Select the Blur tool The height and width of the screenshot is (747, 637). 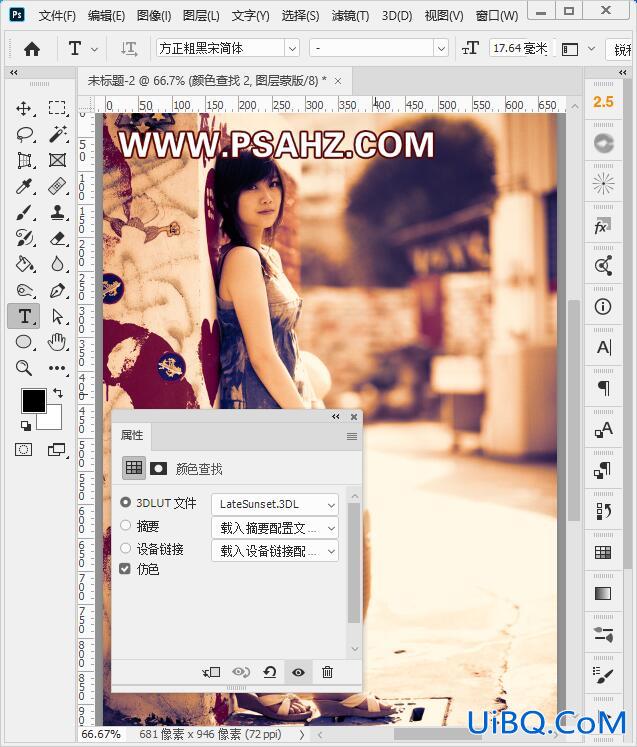(x=57, y=264)
